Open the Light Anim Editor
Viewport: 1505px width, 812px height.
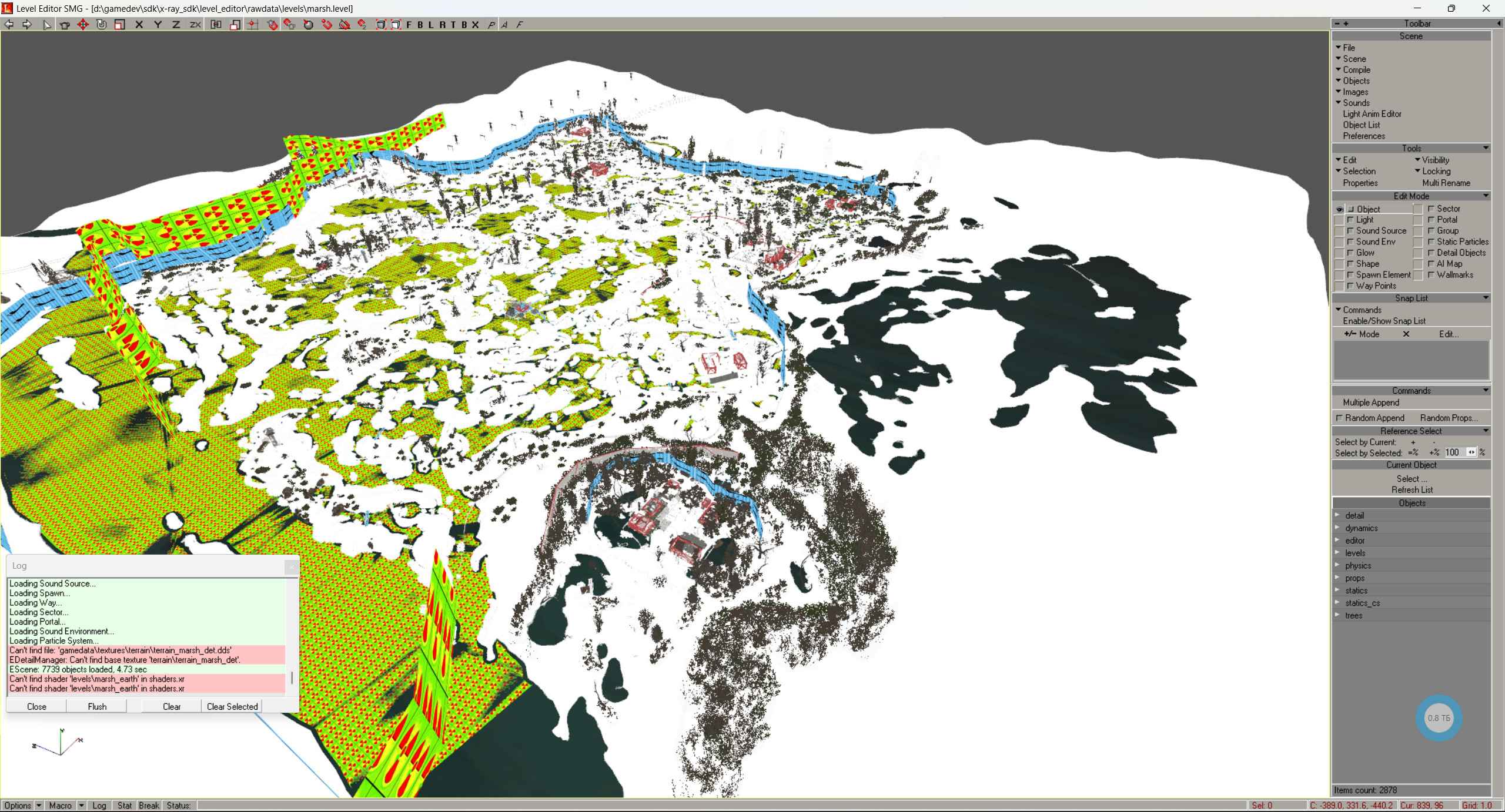click(x=1372, y=114)
